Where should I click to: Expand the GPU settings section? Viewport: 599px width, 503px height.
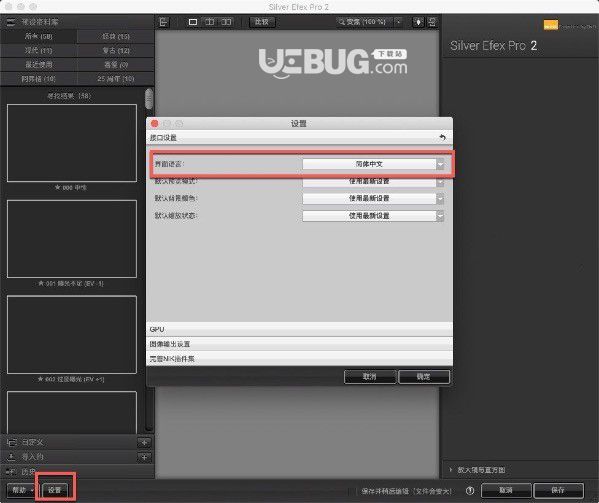pyautogui.click(x=300, y=329)
